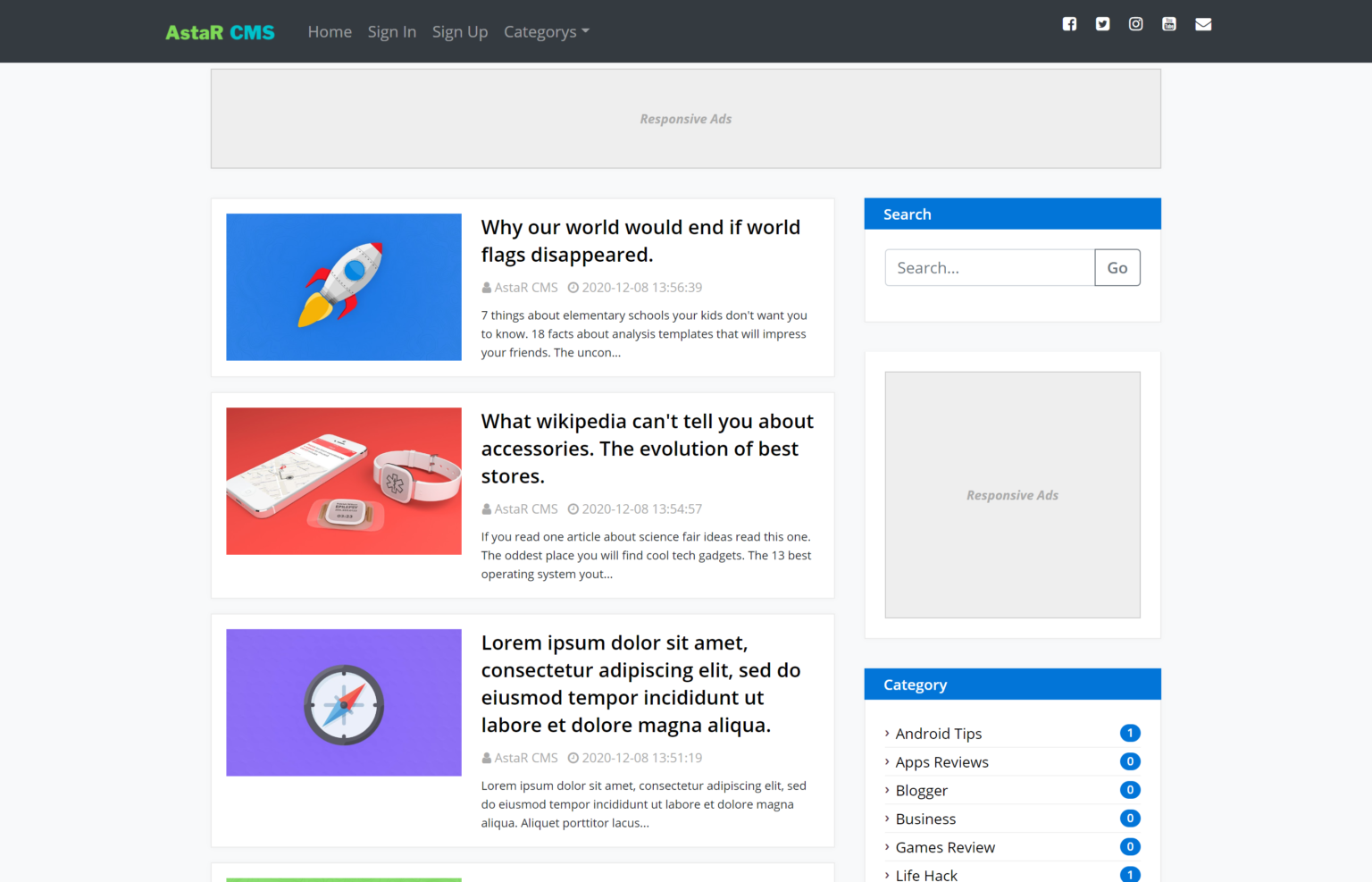Open the Facebook social icon
This screenshot has height=882, width=1372.
pyautogui.click(x=1069, y=24)
